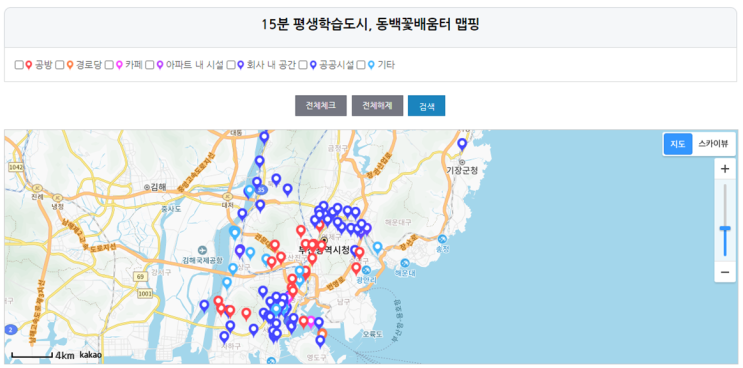Click the 김해국제공항 text label
Image resolution: width=743 pixels, height=368 pixels.
pyautogui.click(x=203, y=260)
